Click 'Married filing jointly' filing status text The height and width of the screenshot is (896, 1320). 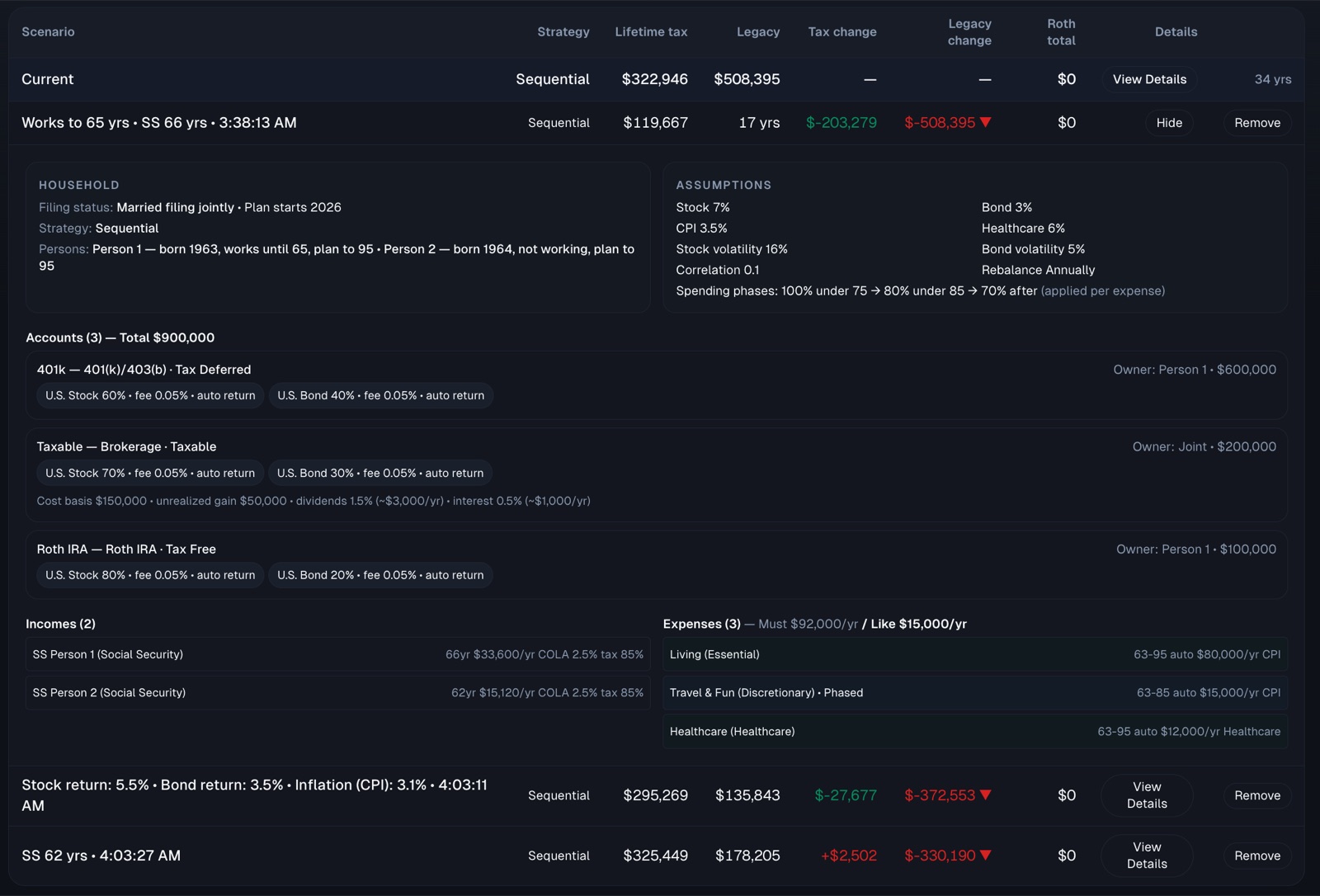175,207
